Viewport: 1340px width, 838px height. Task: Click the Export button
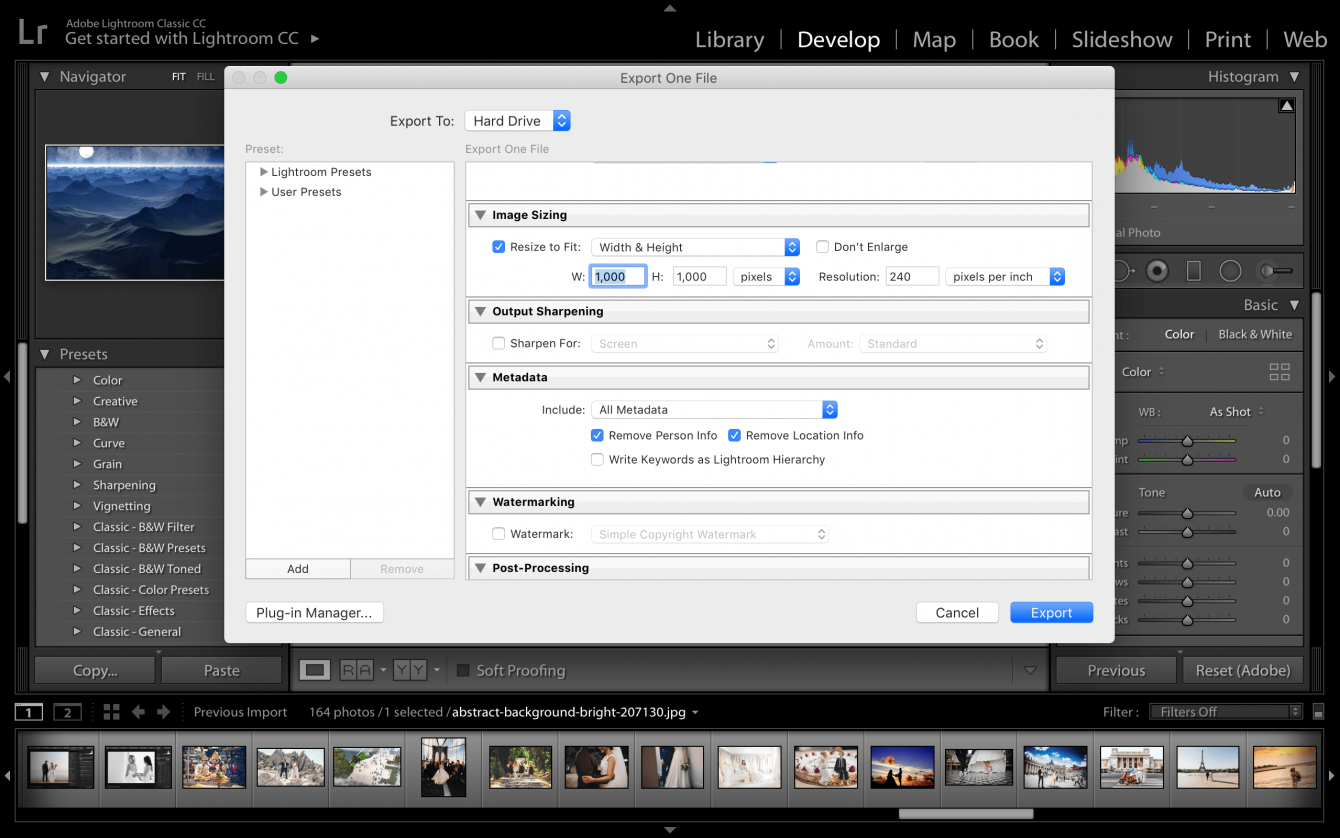(x=1051, y=612)
